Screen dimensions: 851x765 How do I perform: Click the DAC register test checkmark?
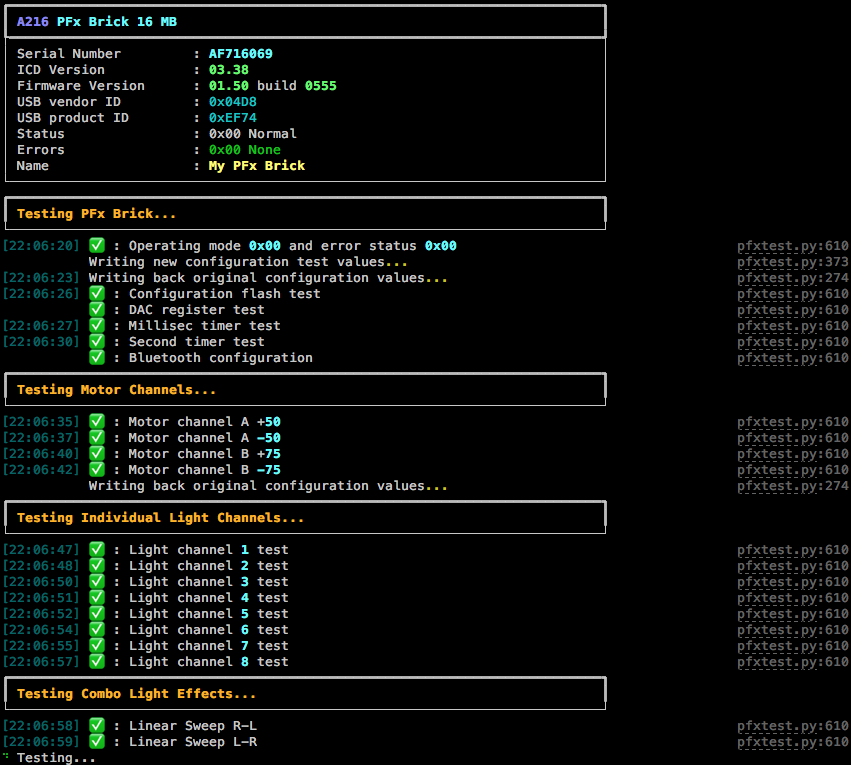(97, 309)
